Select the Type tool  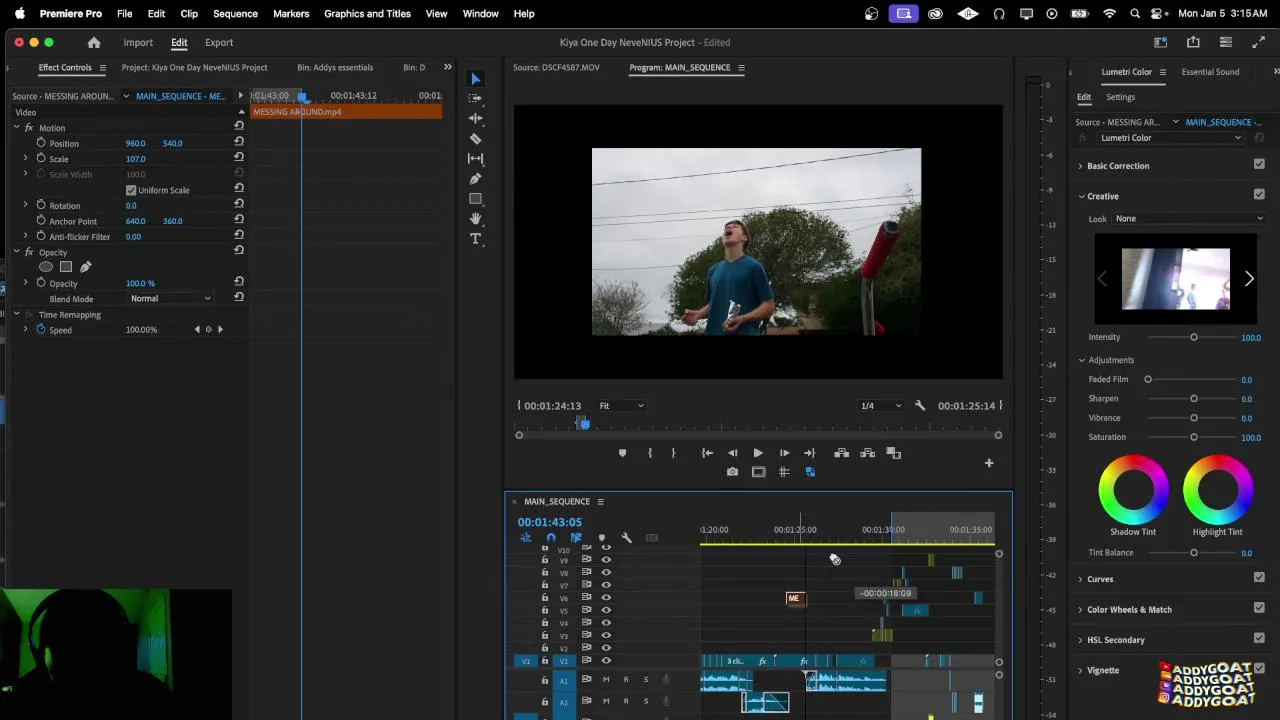(x=476, y=239)
